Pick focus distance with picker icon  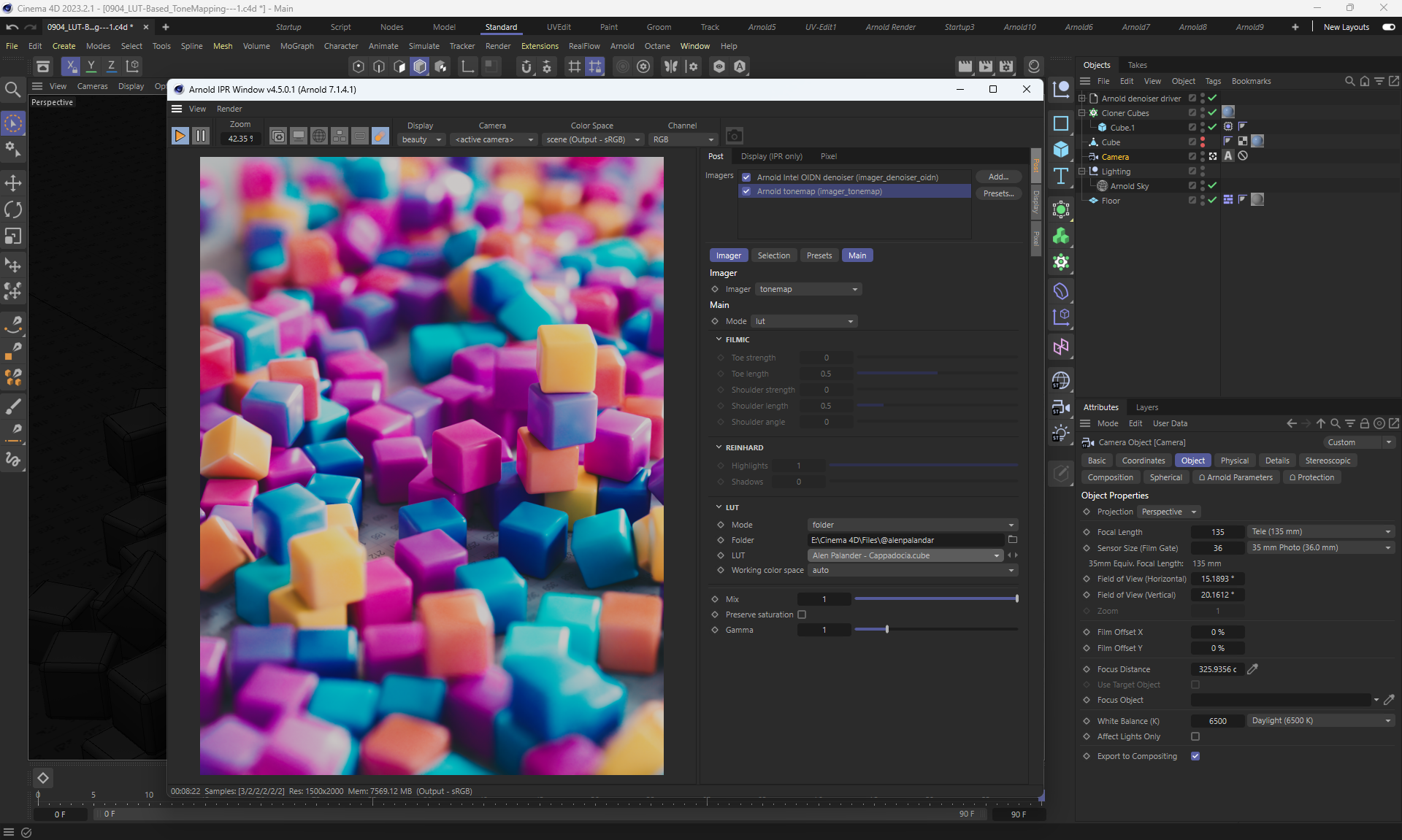pos(1252,669)
